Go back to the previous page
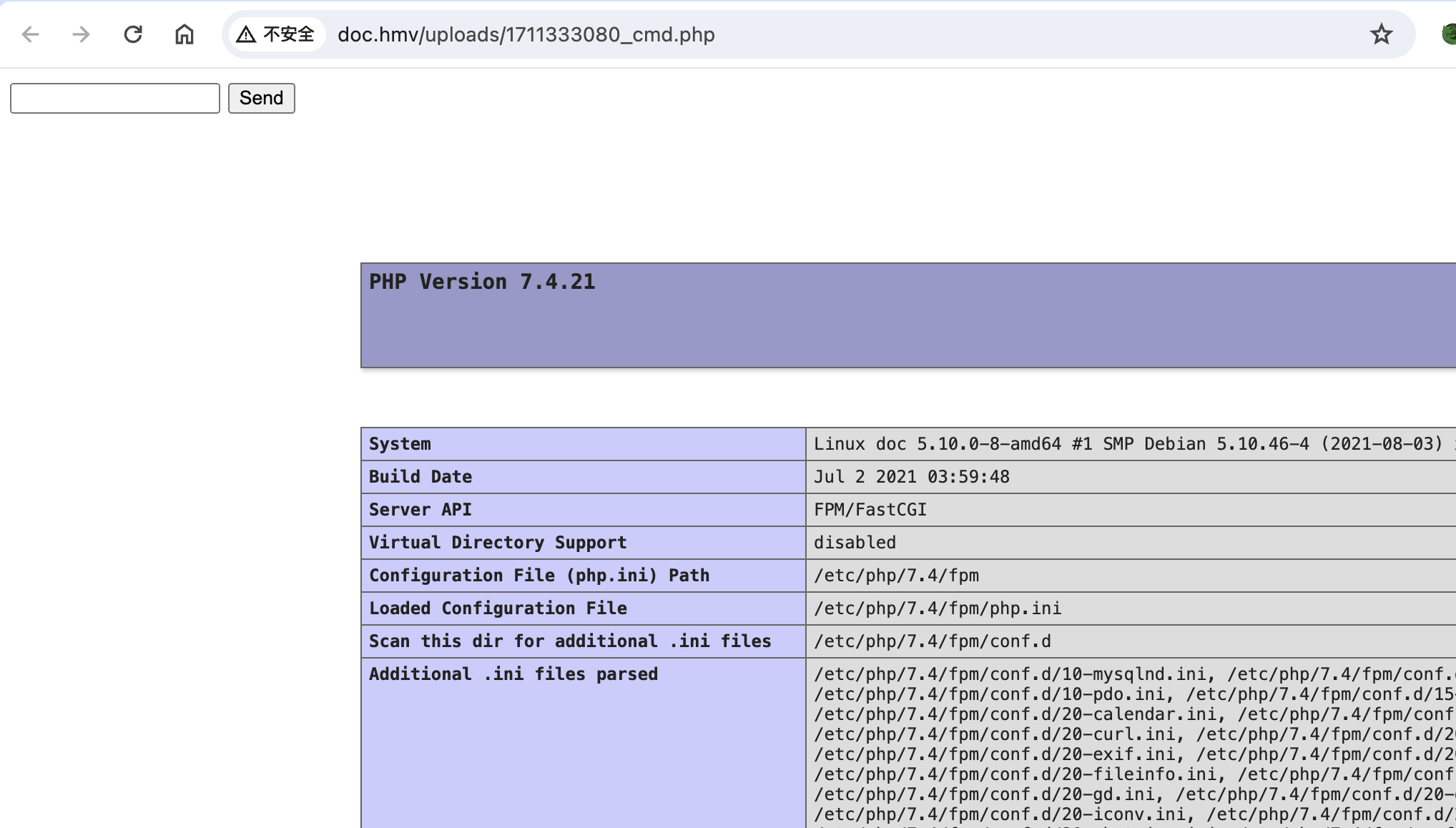The width and height of the screenshot is (1456, 828). coord(30,34)
